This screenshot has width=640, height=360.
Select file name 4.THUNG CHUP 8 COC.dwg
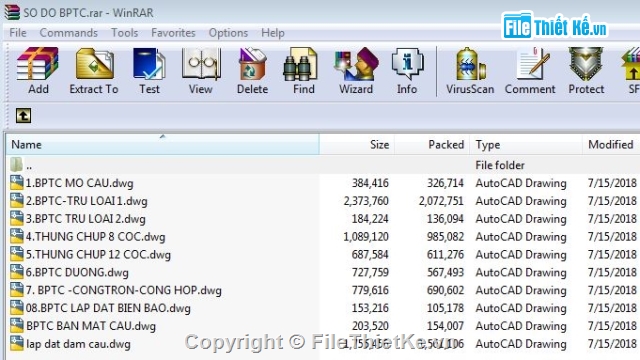click(x=96, y=237)
